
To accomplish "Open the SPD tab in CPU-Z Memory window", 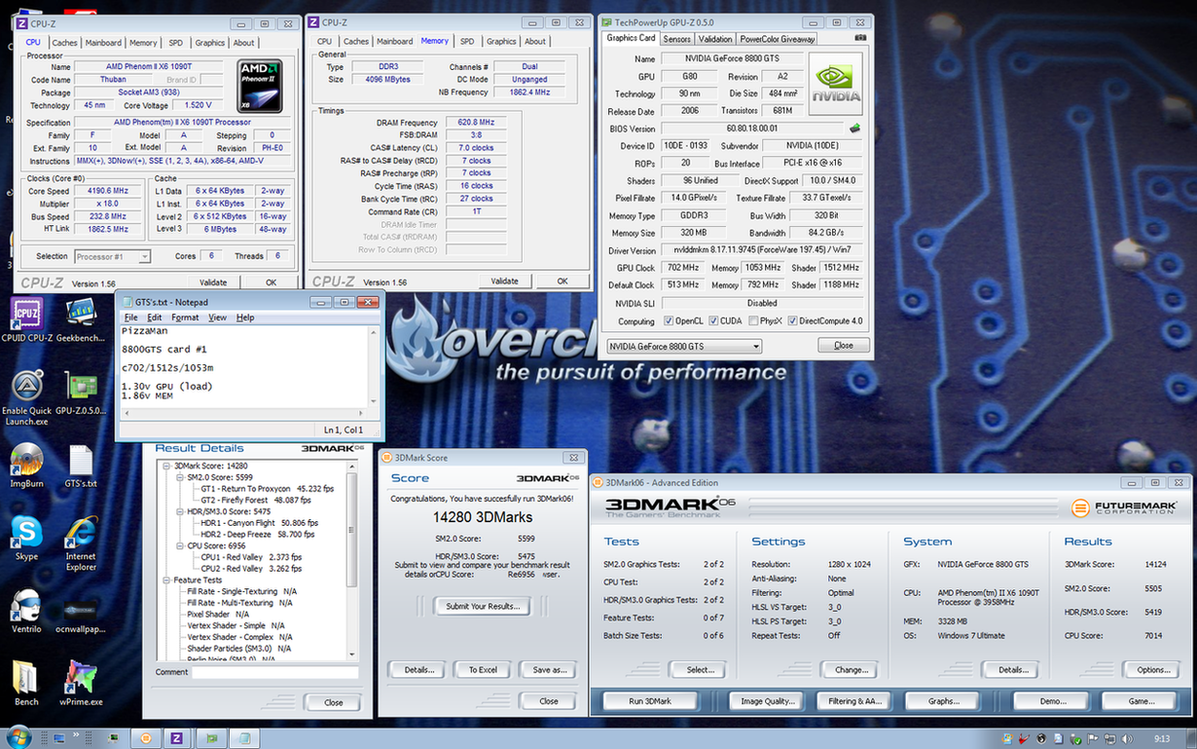I will 467,42.
